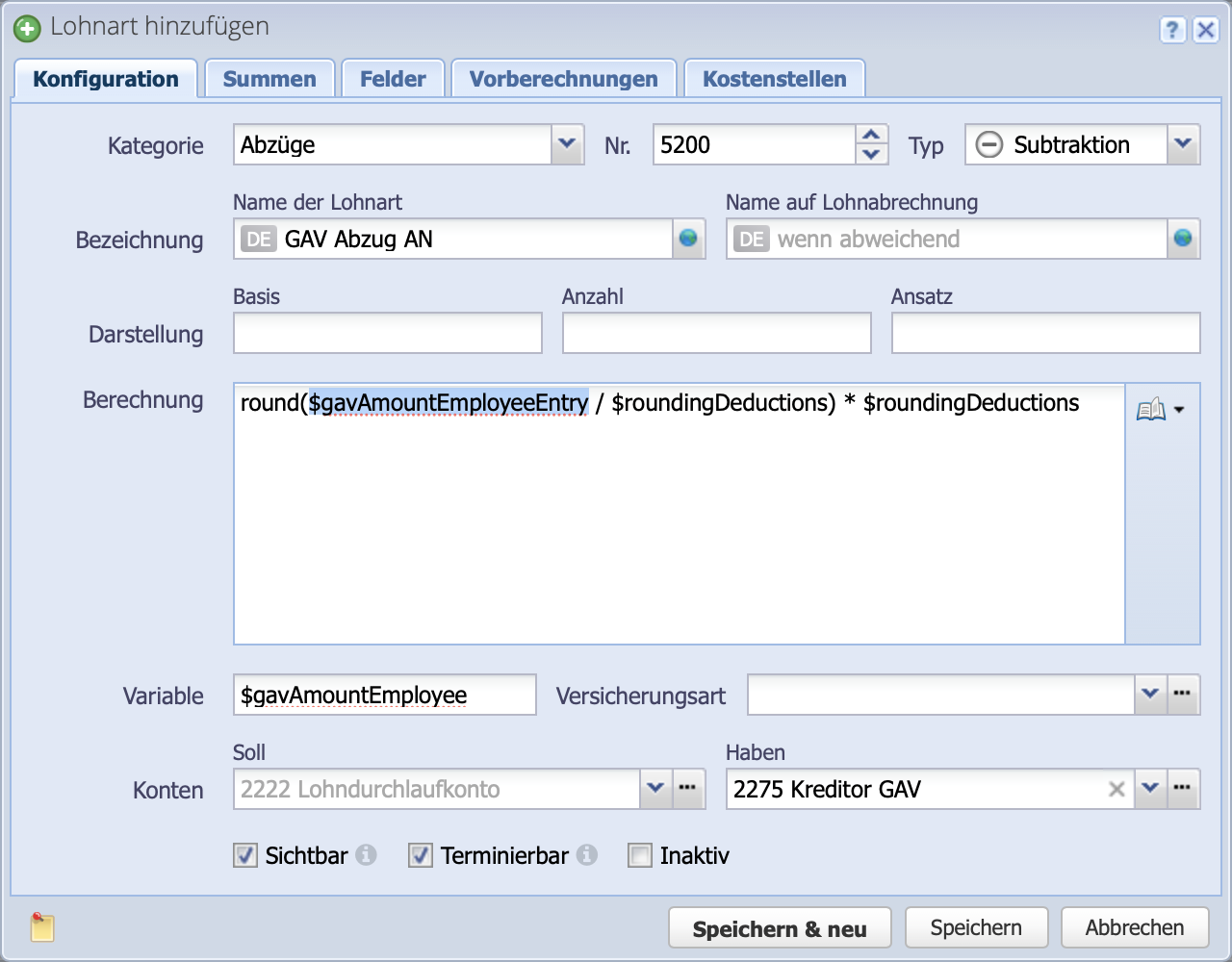This screenshot has height=962, width=1232.
Task: Click the Speichern & neu button
Action: point(780,926)
